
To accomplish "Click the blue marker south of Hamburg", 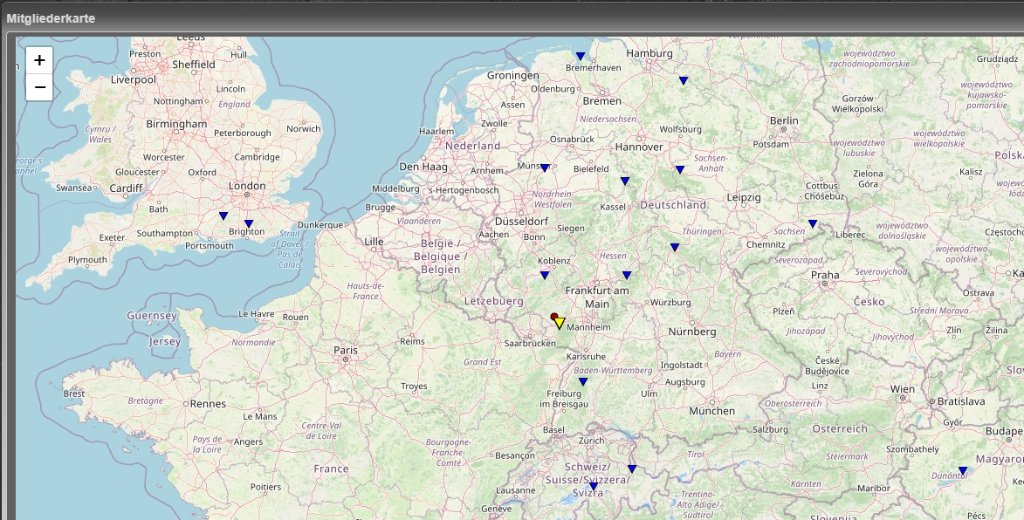I will (683, 80).
